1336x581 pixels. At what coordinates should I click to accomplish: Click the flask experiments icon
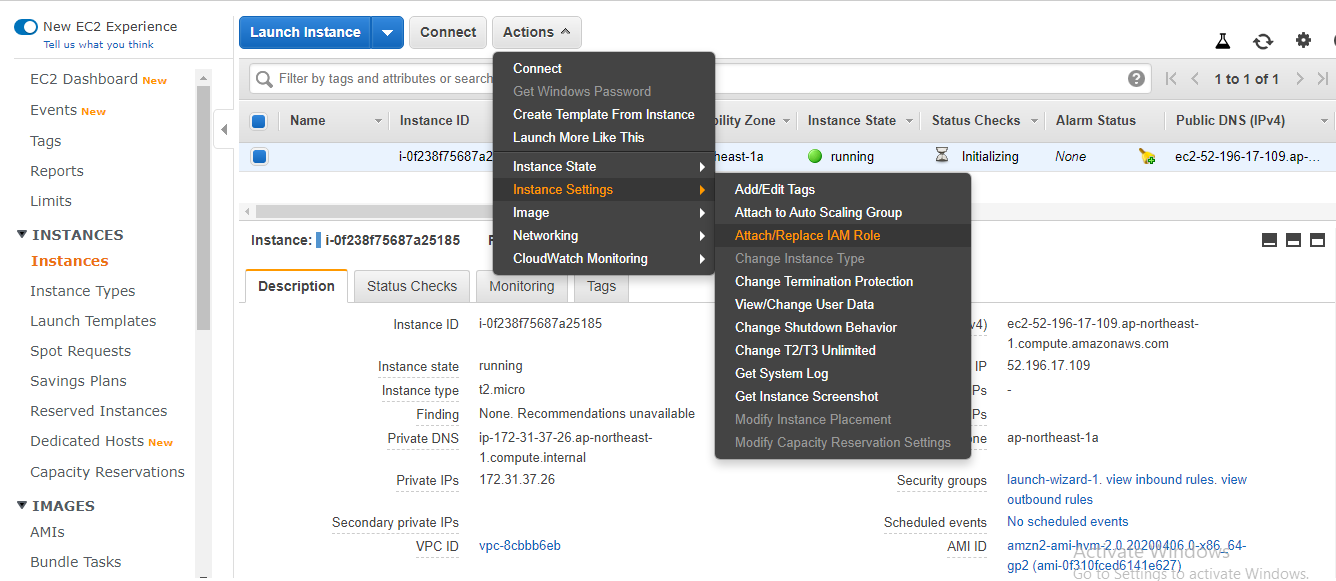(x=1222, y=41)
